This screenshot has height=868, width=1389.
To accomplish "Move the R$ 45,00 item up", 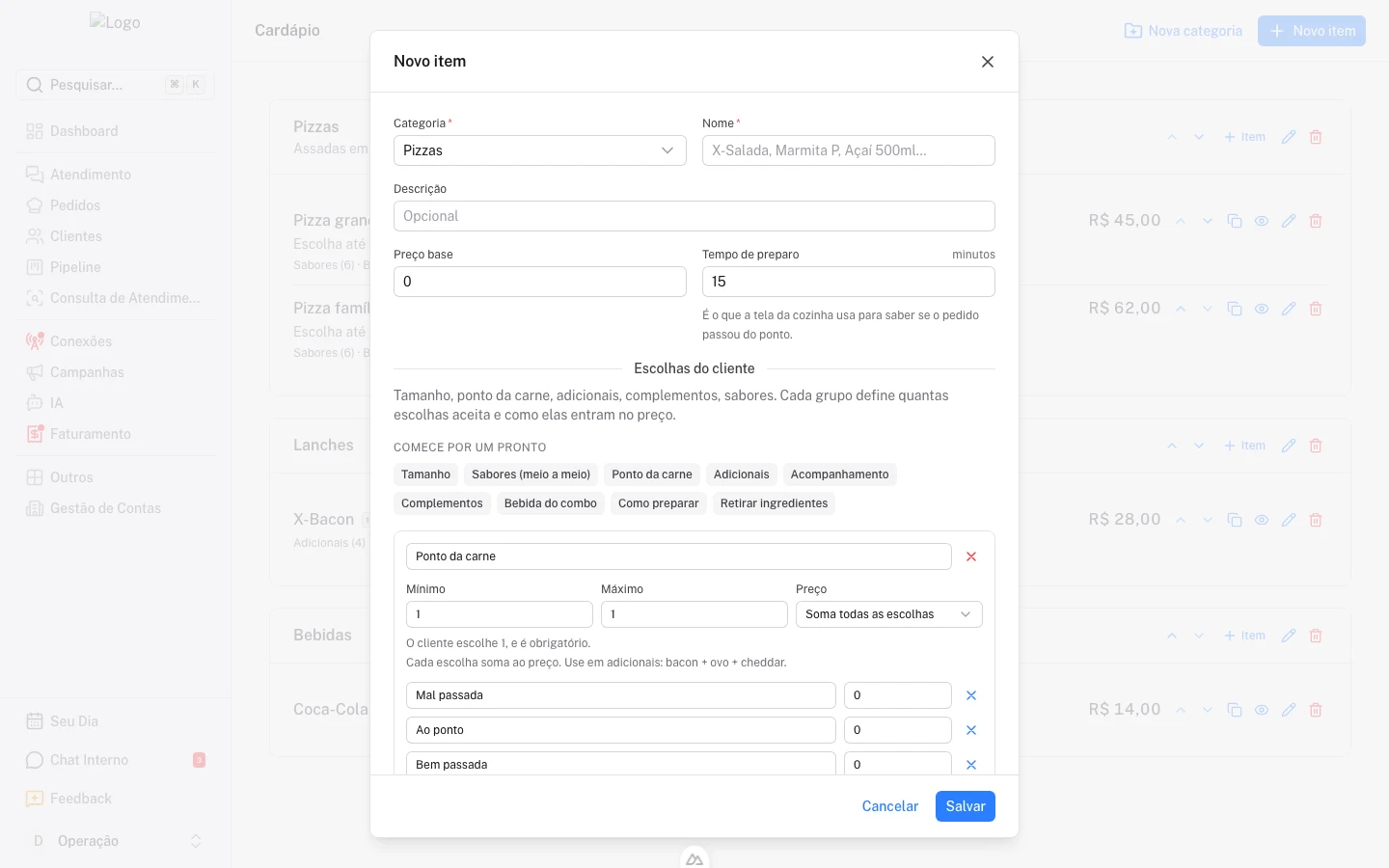I will pos(1181,221).
